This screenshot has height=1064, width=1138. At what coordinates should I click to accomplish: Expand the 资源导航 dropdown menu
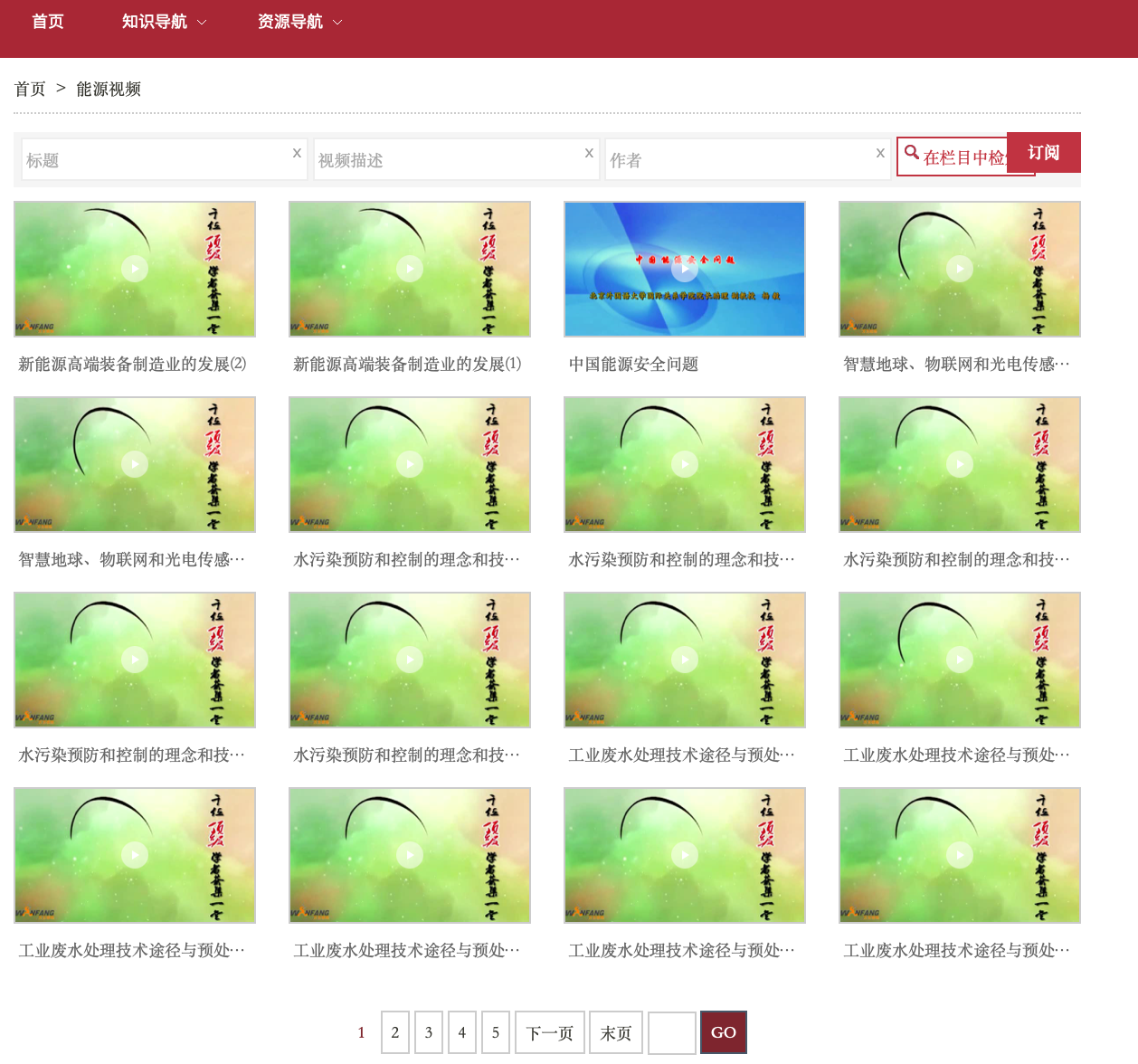coord(299,22)
